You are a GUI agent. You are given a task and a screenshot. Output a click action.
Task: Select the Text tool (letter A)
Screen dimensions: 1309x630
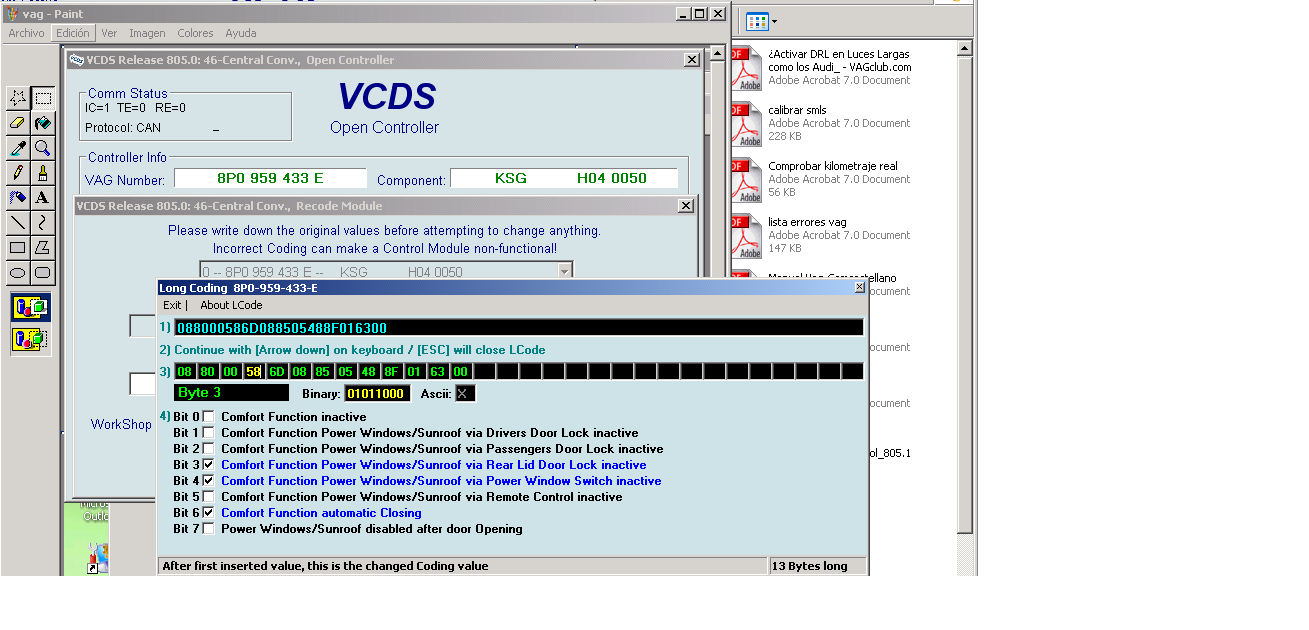(43, 198)
